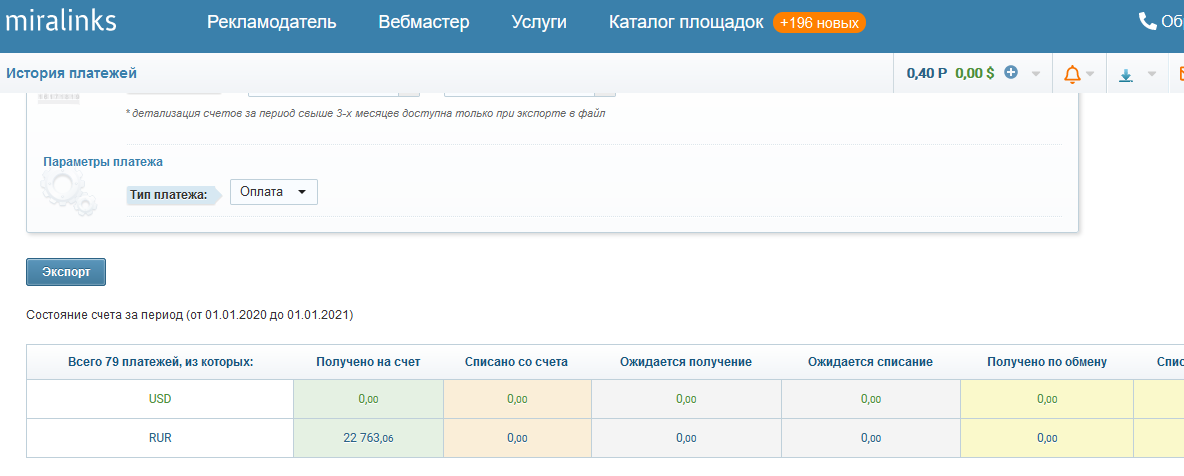The image size is (1184, 476).
Task: Open notifications via the orange bell icon
Action: click(1072, 74)
